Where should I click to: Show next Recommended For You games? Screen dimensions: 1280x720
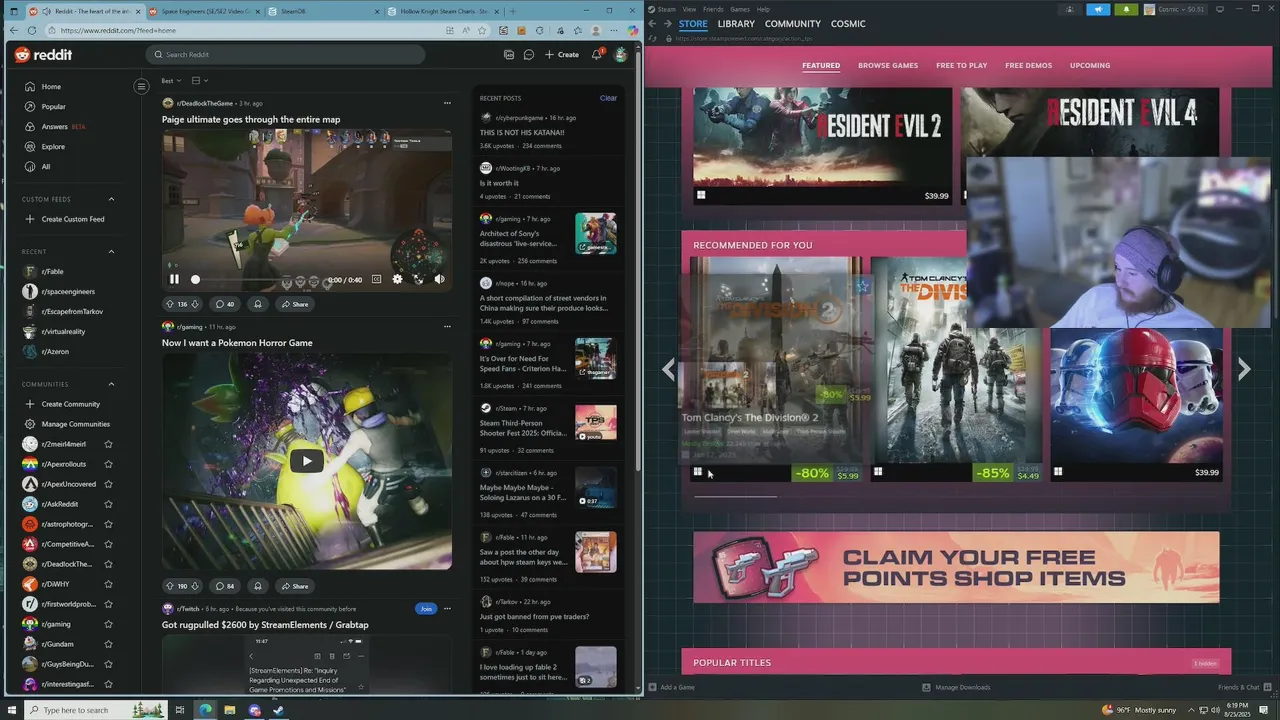[x=1244, y=369]
